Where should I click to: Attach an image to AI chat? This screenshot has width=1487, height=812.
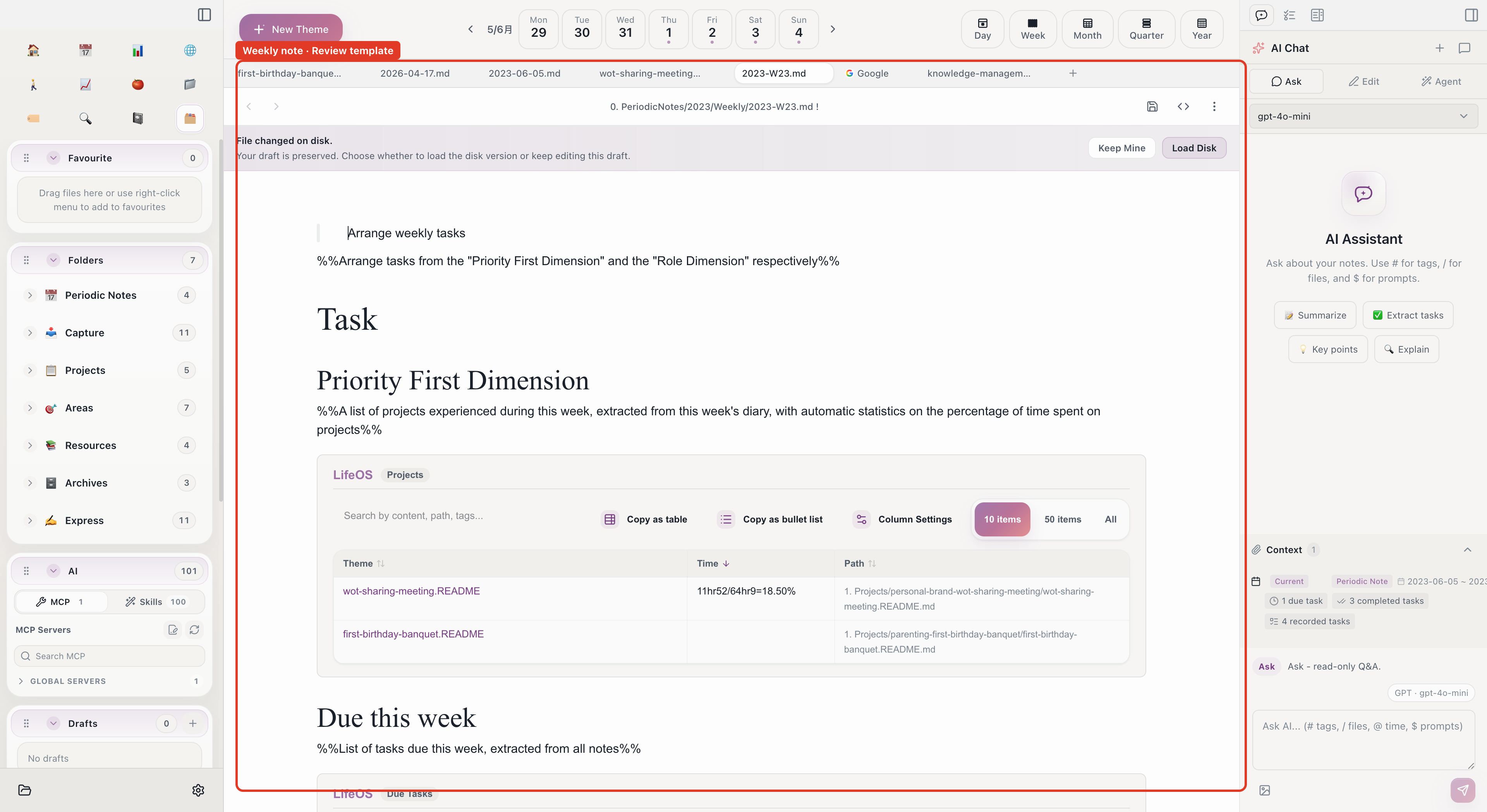click(x=1265, y=790)
